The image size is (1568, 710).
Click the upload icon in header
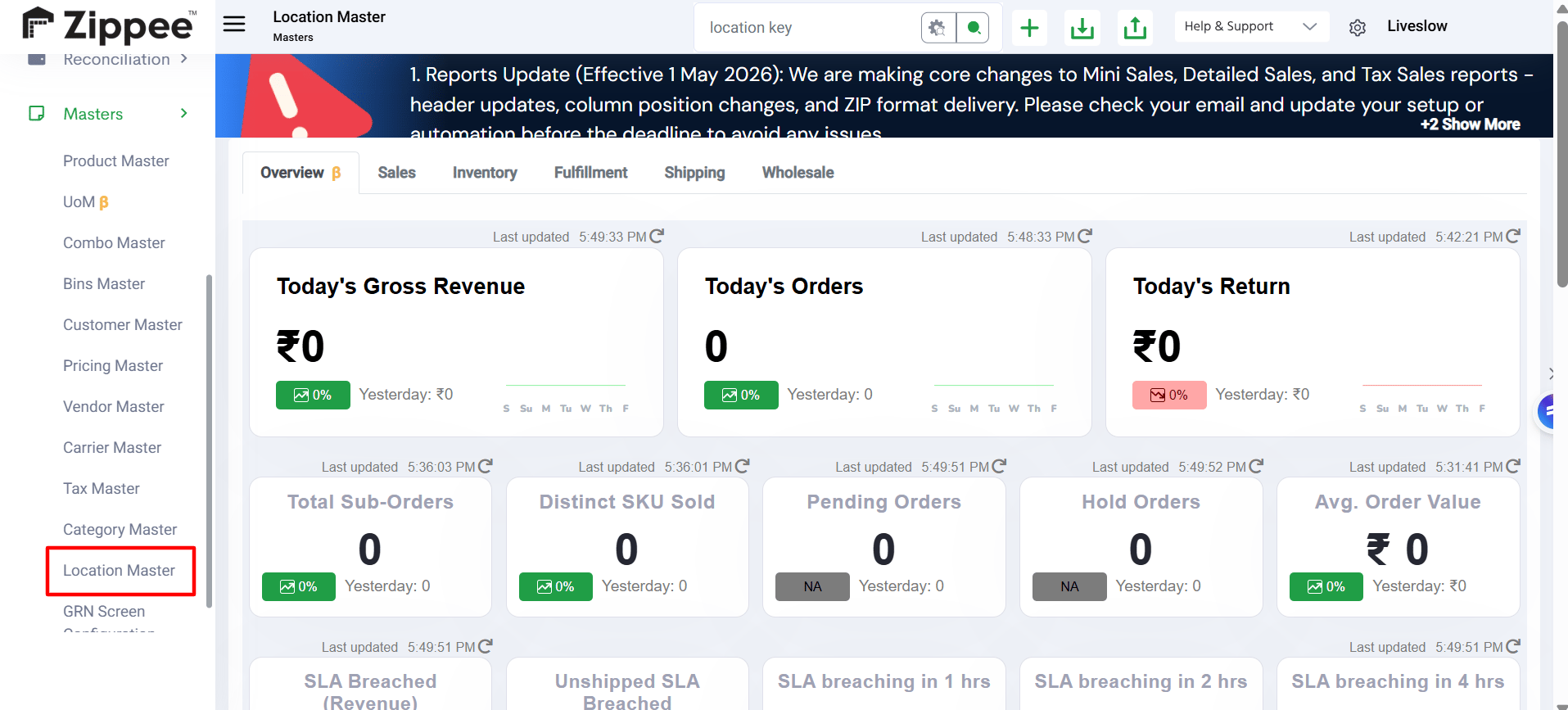coord(1135,28)
